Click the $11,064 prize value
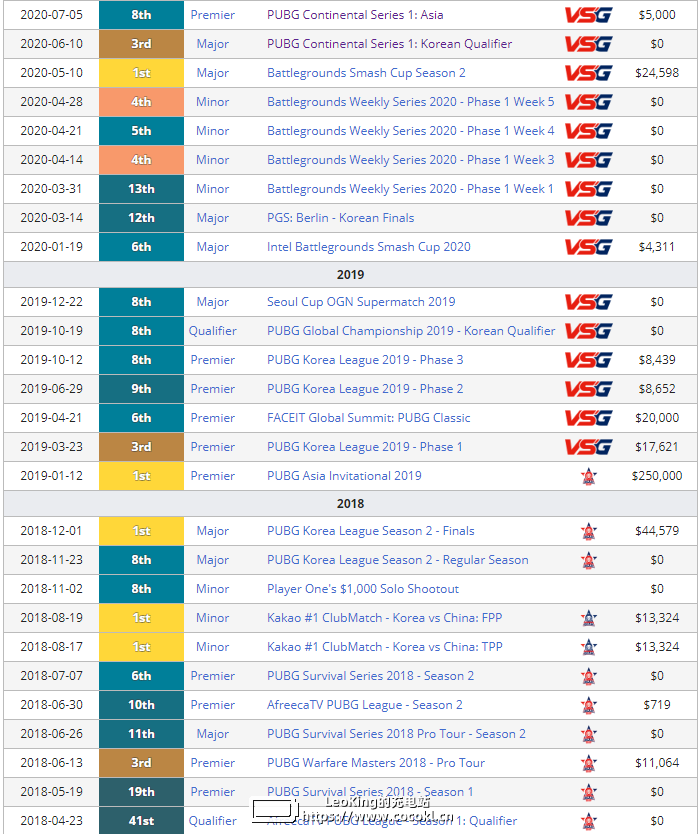 click(657, 763)
